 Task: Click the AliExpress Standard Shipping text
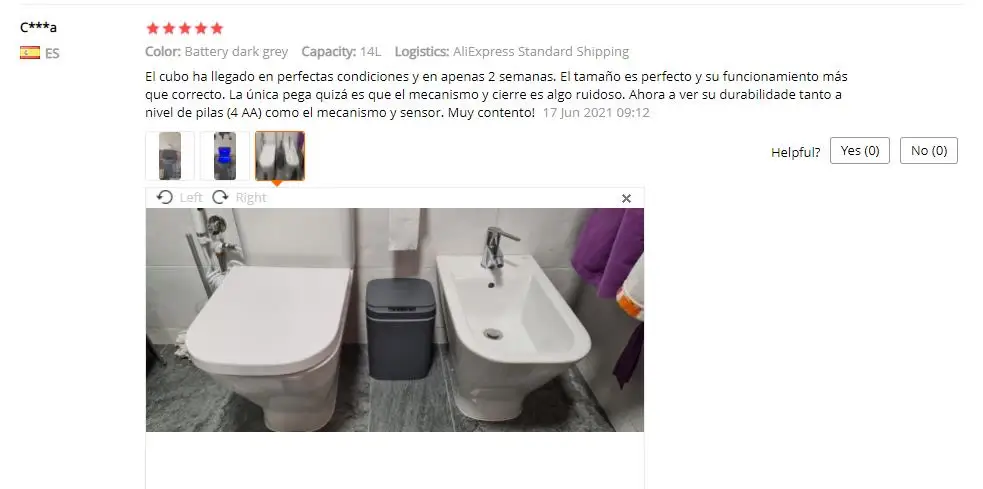click(541, 51)
